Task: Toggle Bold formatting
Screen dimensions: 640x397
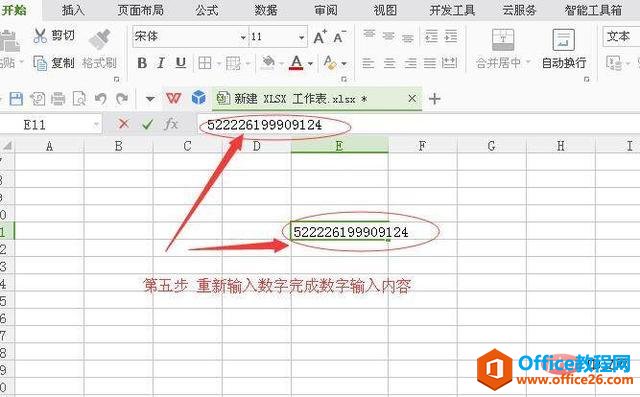Action: coord(142,63)
